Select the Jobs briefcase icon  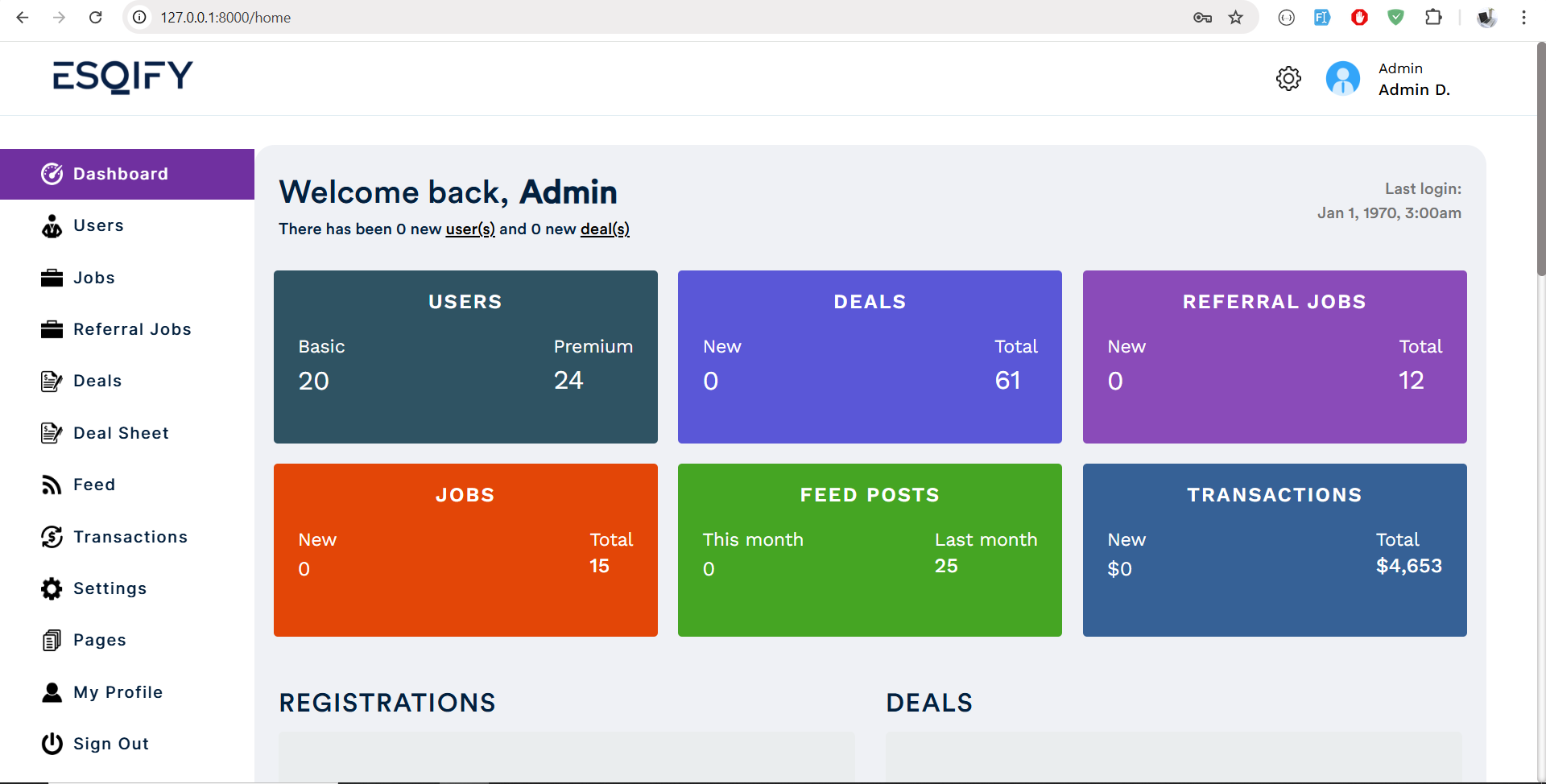click(x=52, y=279)
